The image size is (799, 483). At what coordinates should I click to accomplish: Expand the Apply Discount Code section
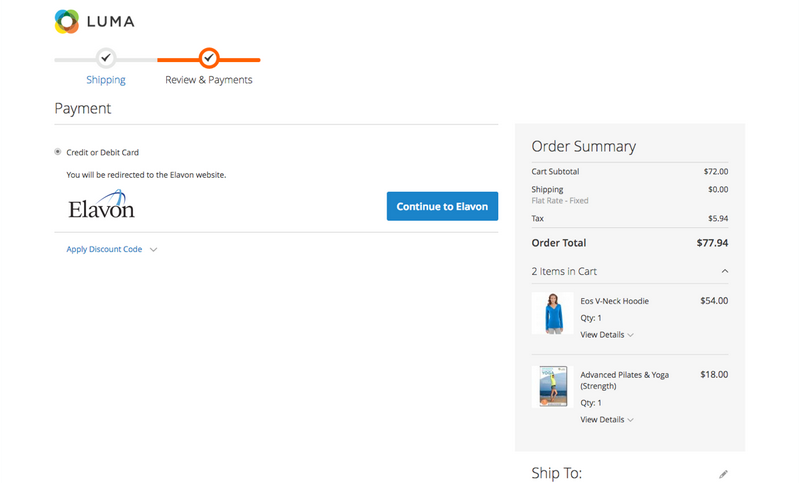pos(153,249)
